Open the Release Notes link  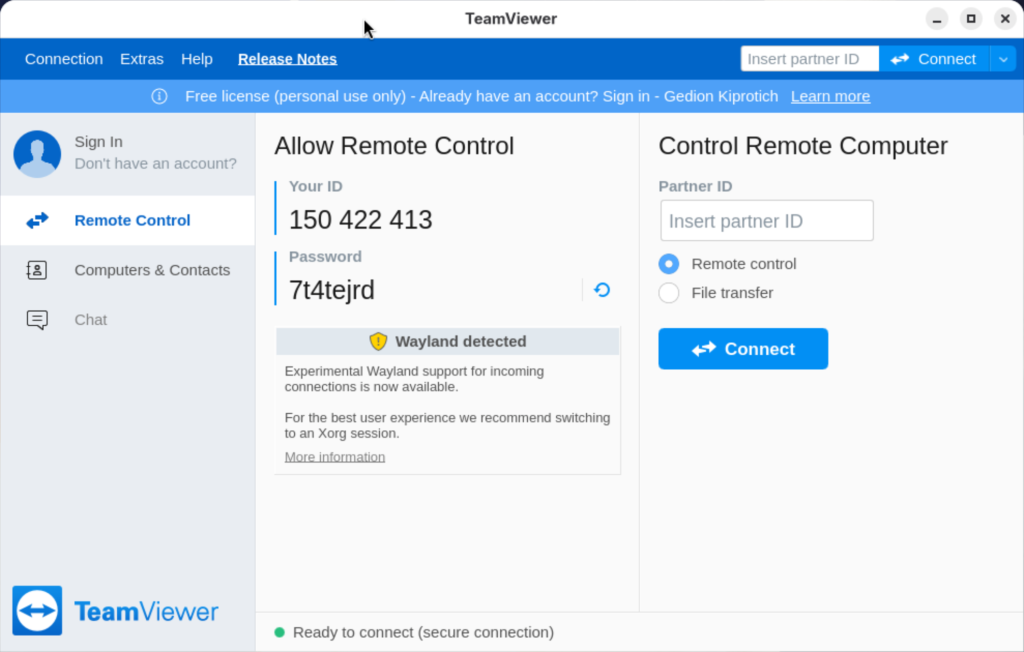pos(287,59)
